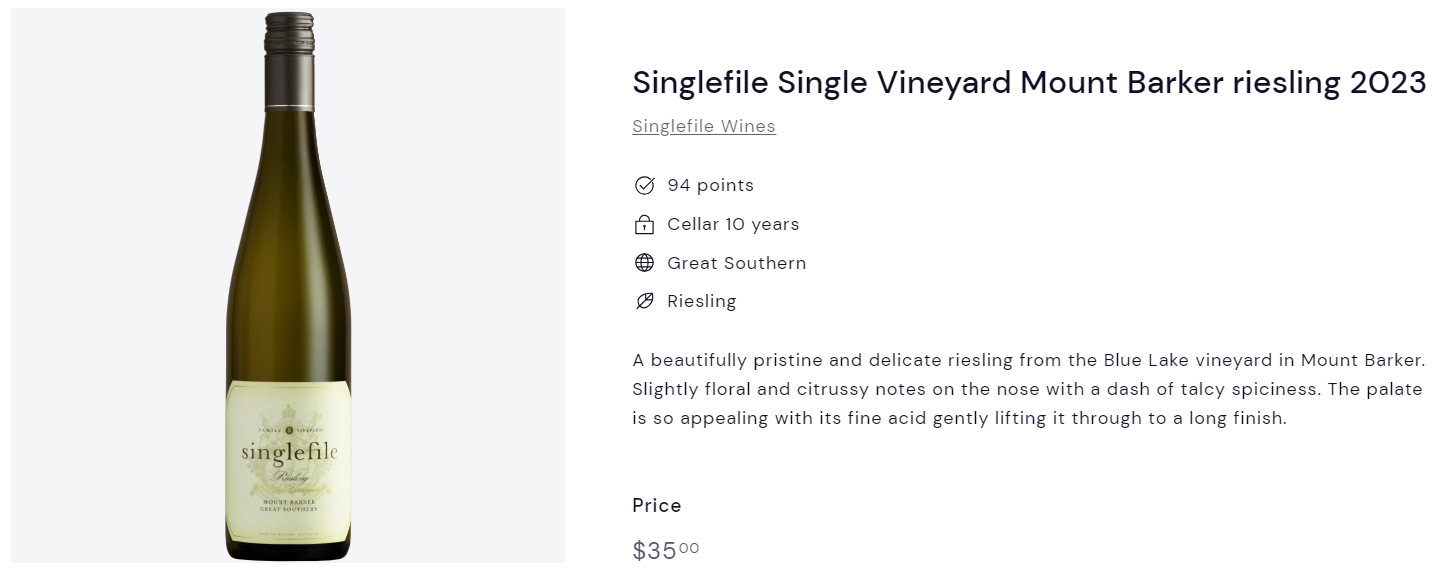Screen dimensions: 1448x576
Task: Click the singlefile label on the bottle
Action: [x=289, y=452]
